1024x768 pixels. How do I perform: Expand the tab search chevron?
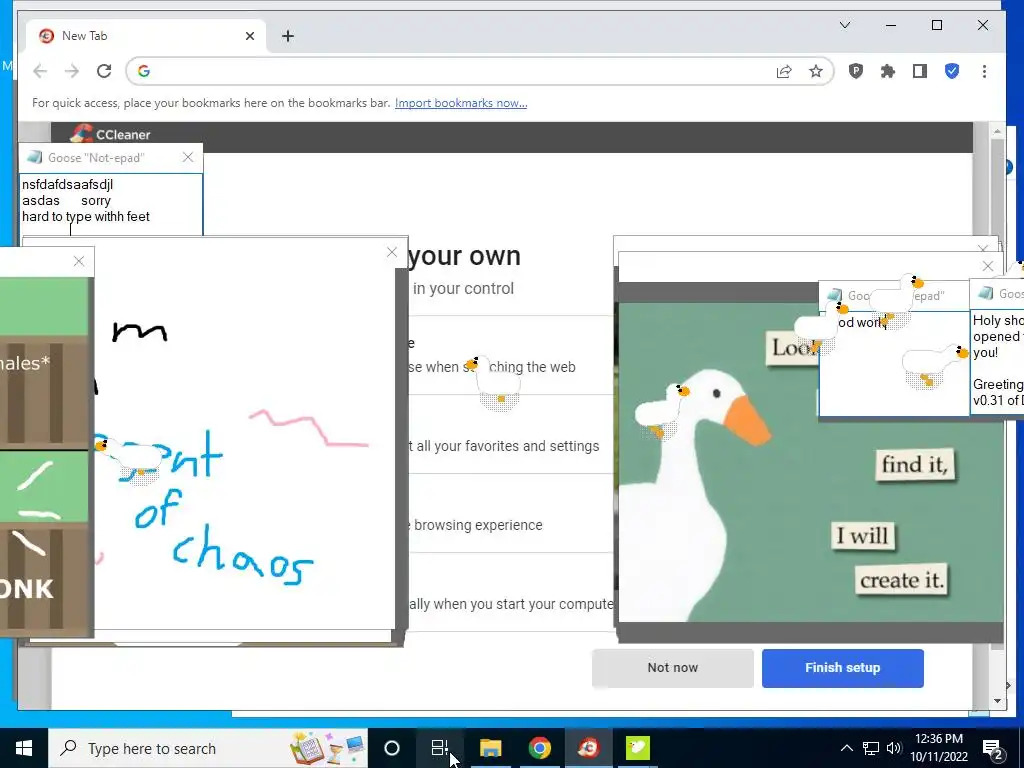(844, 25)
